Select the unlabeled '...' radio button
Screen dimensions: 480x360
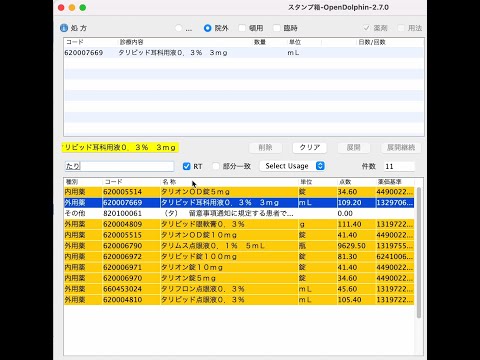[x=179, y=28]
